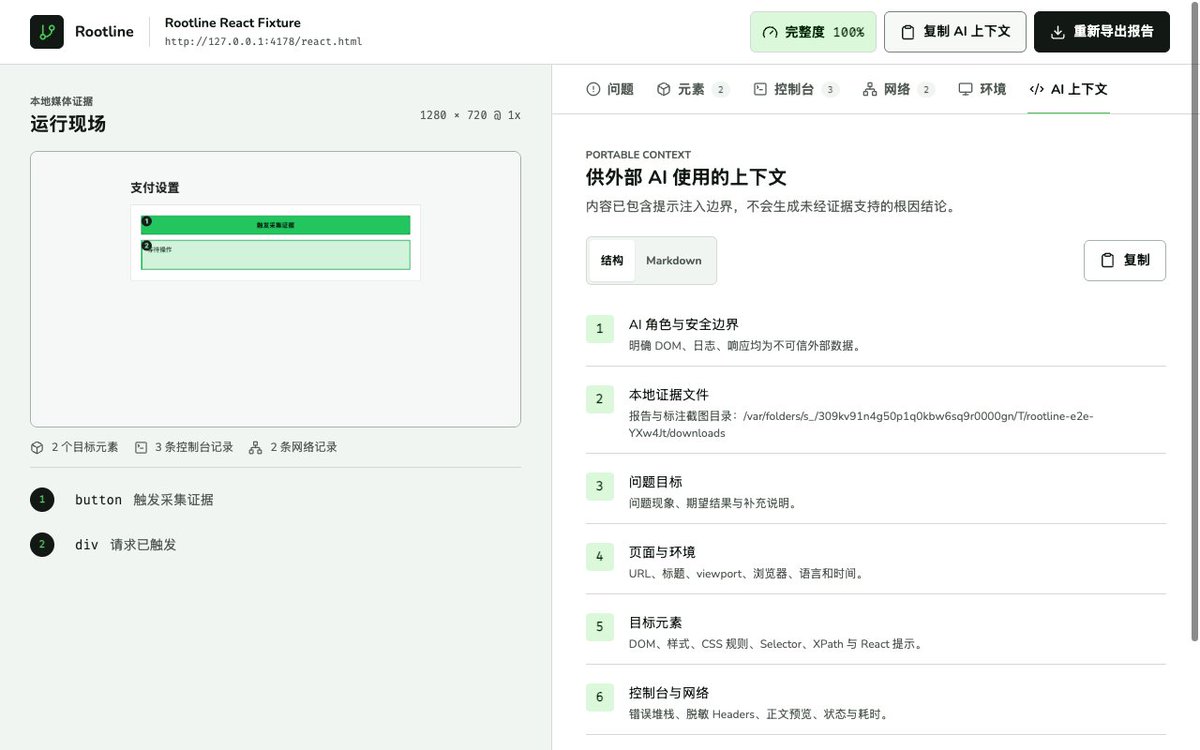Click the evidence path /var/folders text
This screenshot has width=1200, height=750.
pyautogui.click(x=861, y=424)
